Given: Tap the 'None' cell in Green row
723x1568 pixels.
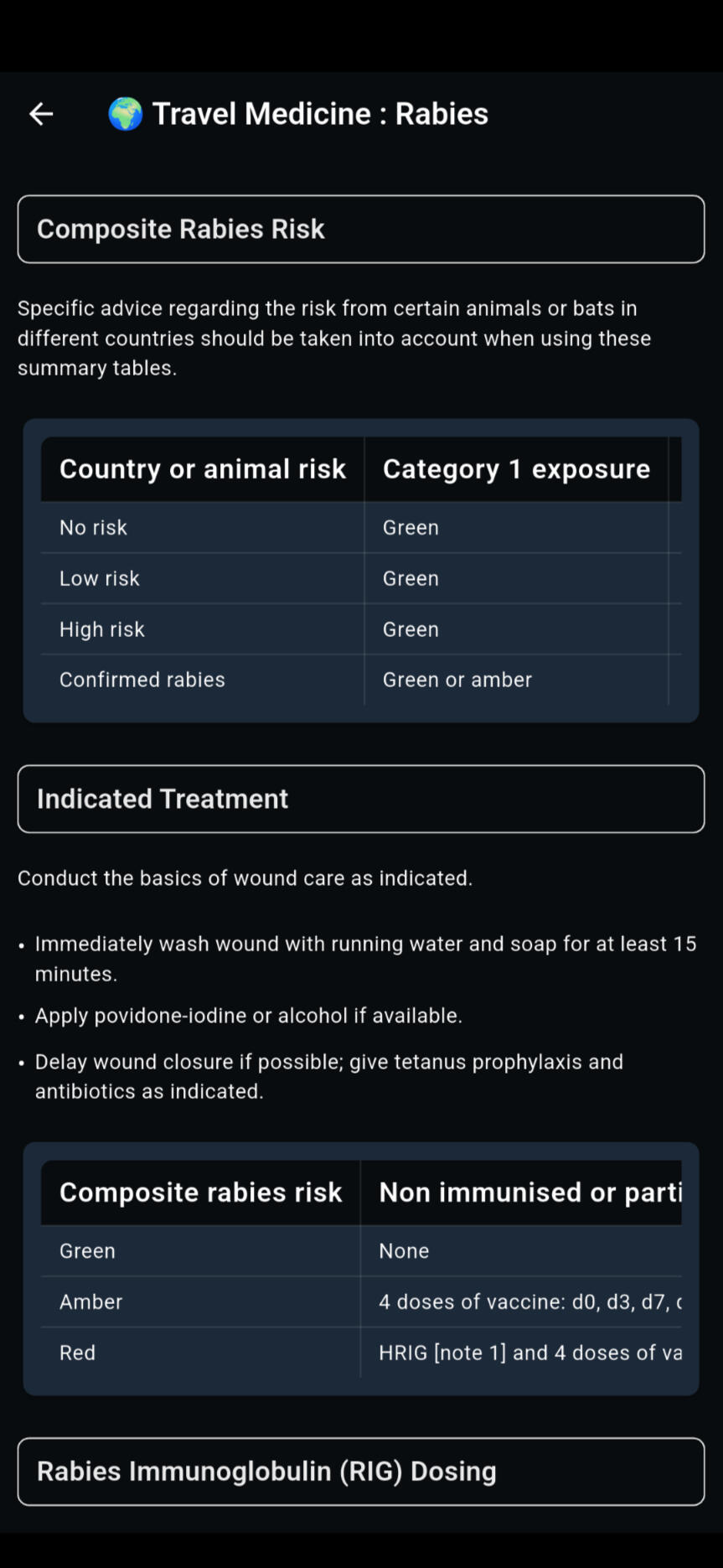Looking at the screenshot, I should [404, 1251].
